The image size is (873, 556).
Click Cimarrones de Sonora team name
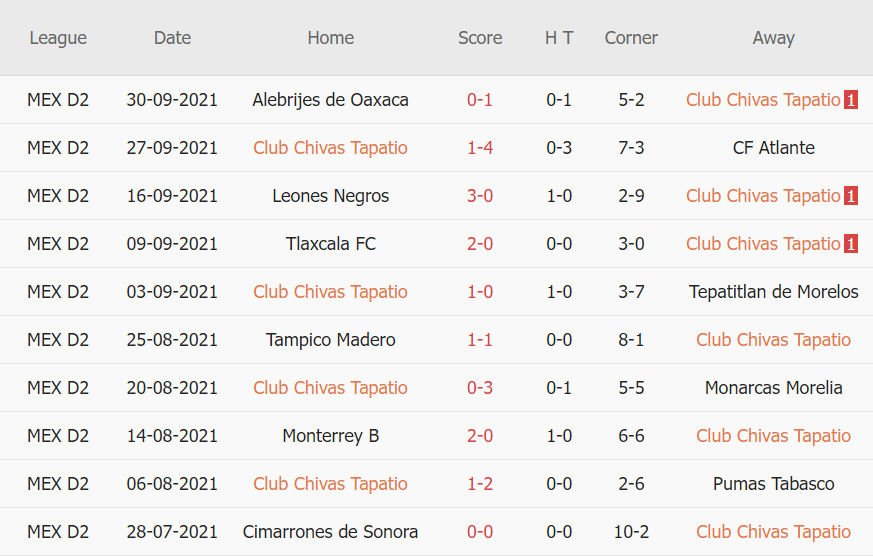tap(330, 532)
